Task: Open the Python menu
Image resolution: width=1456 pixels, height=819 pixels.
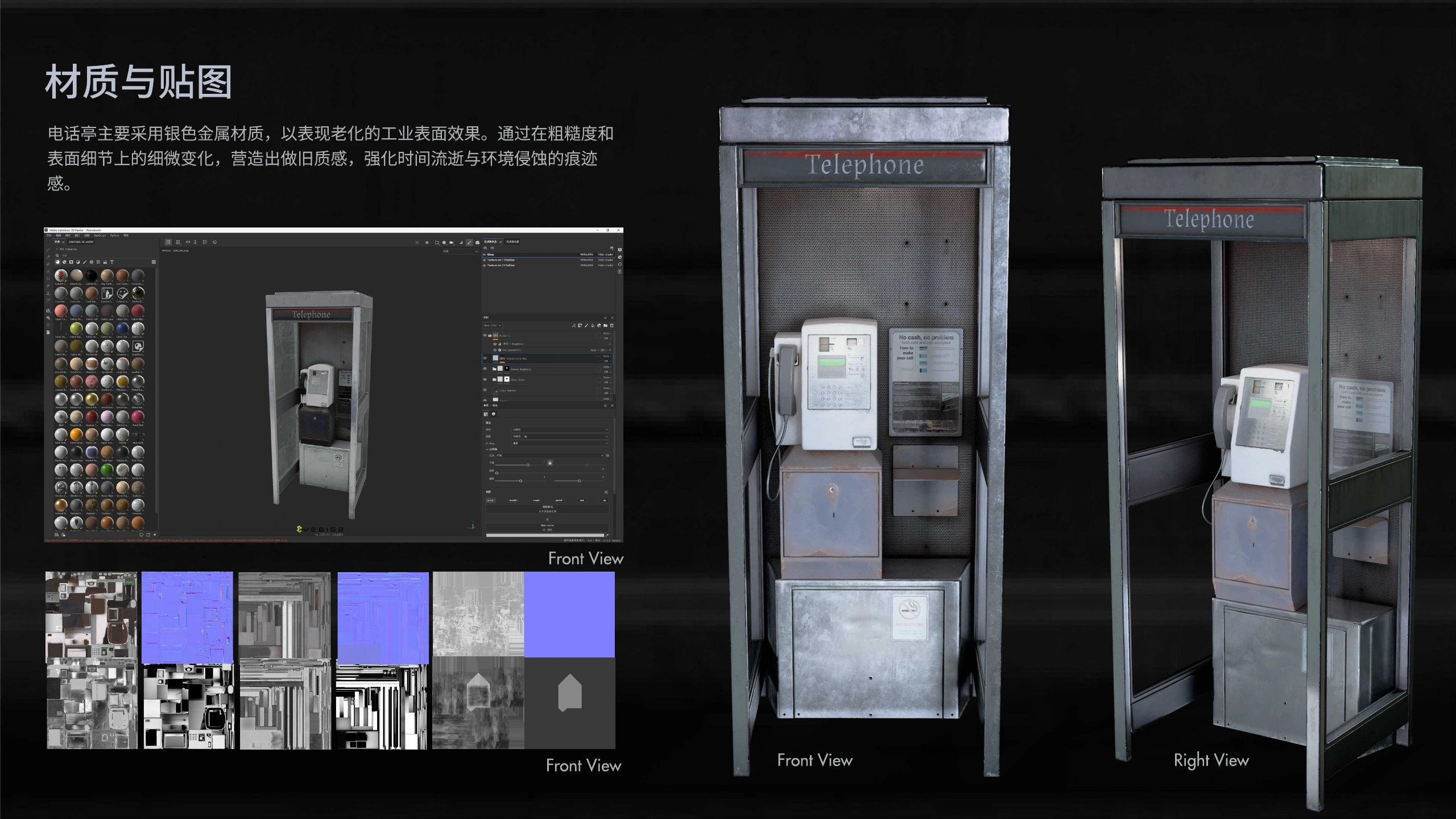Action: coord(114,235)
